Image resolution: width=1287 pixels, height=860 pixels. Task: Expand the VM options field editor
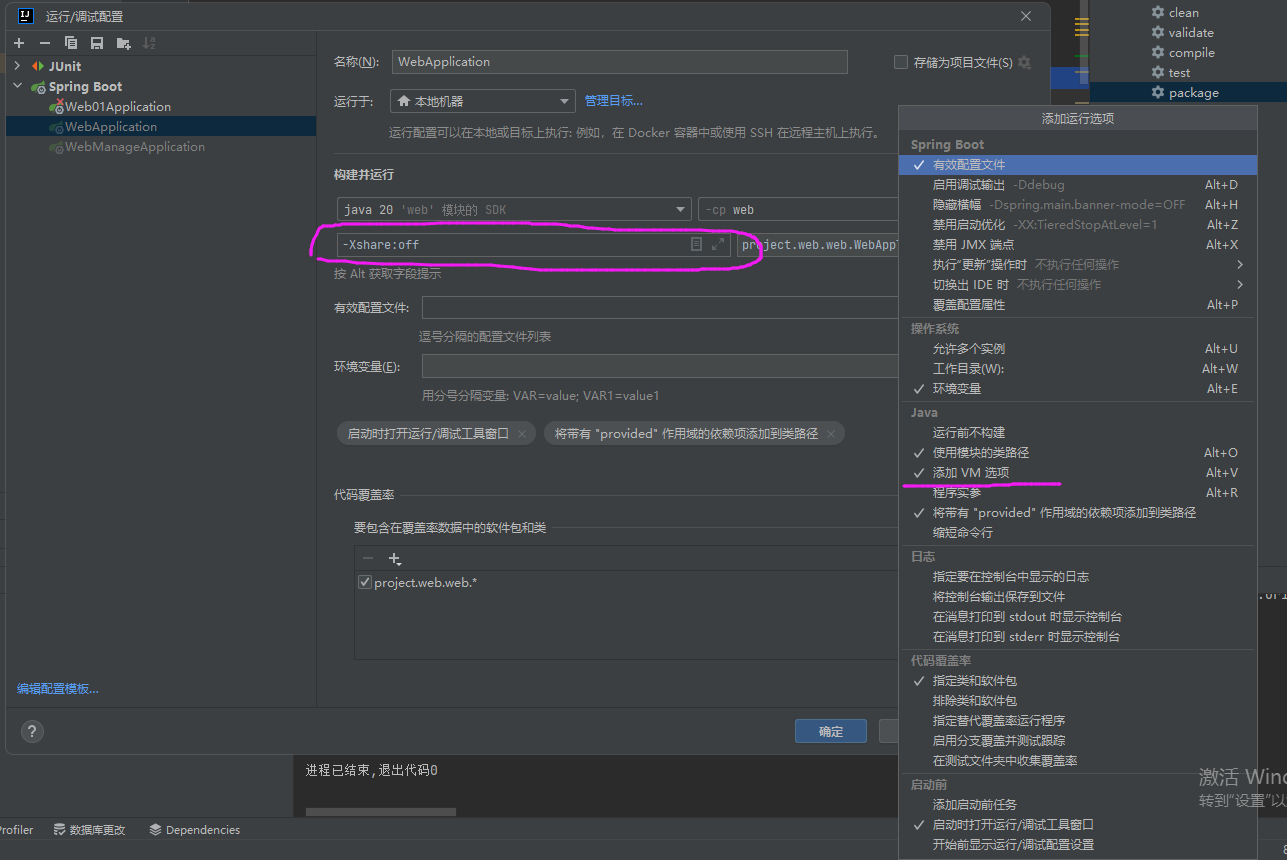point(717,244)
